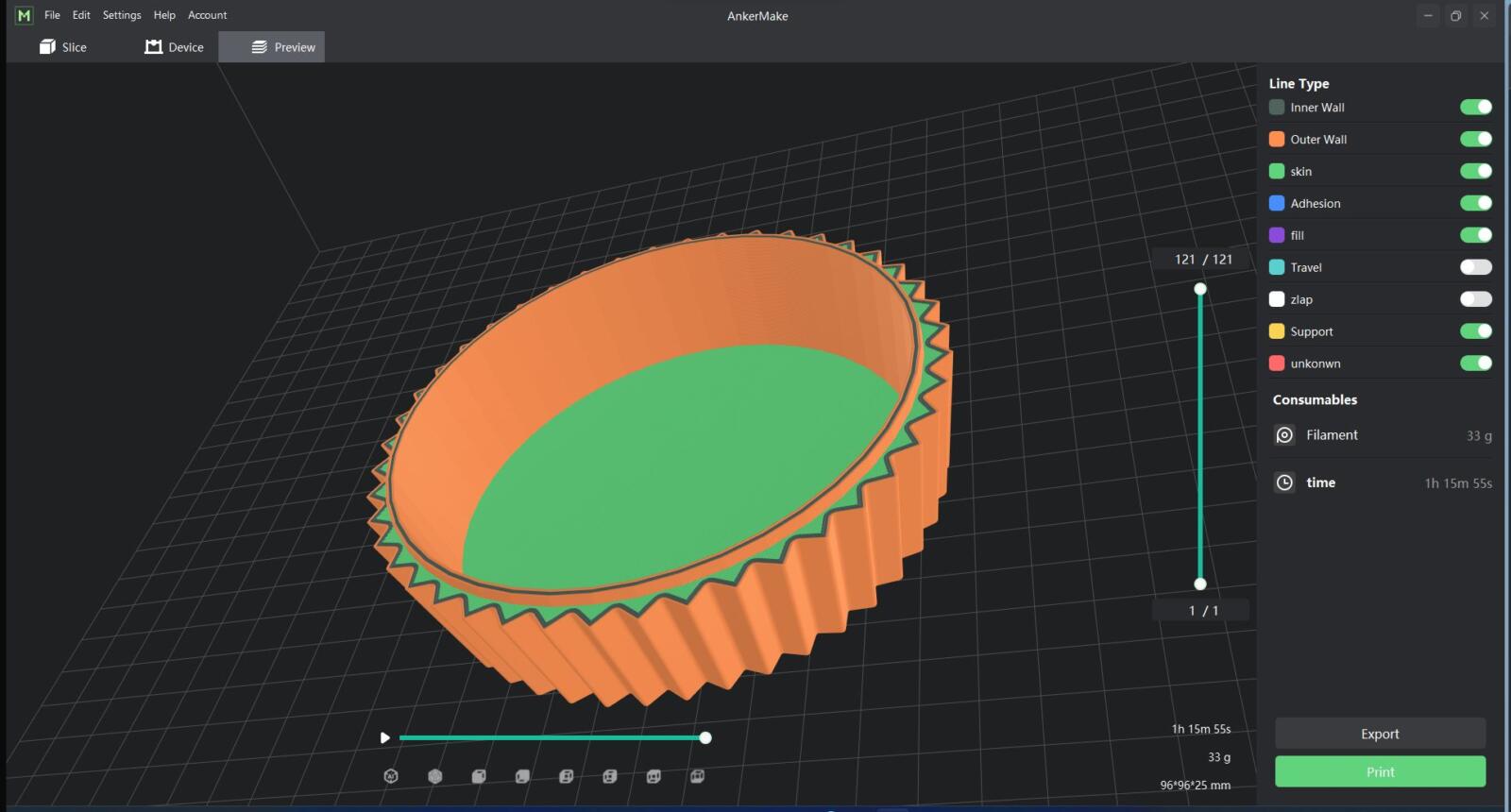Enable the Travel line display
1511x812 pixels.
coord(1475,267)
